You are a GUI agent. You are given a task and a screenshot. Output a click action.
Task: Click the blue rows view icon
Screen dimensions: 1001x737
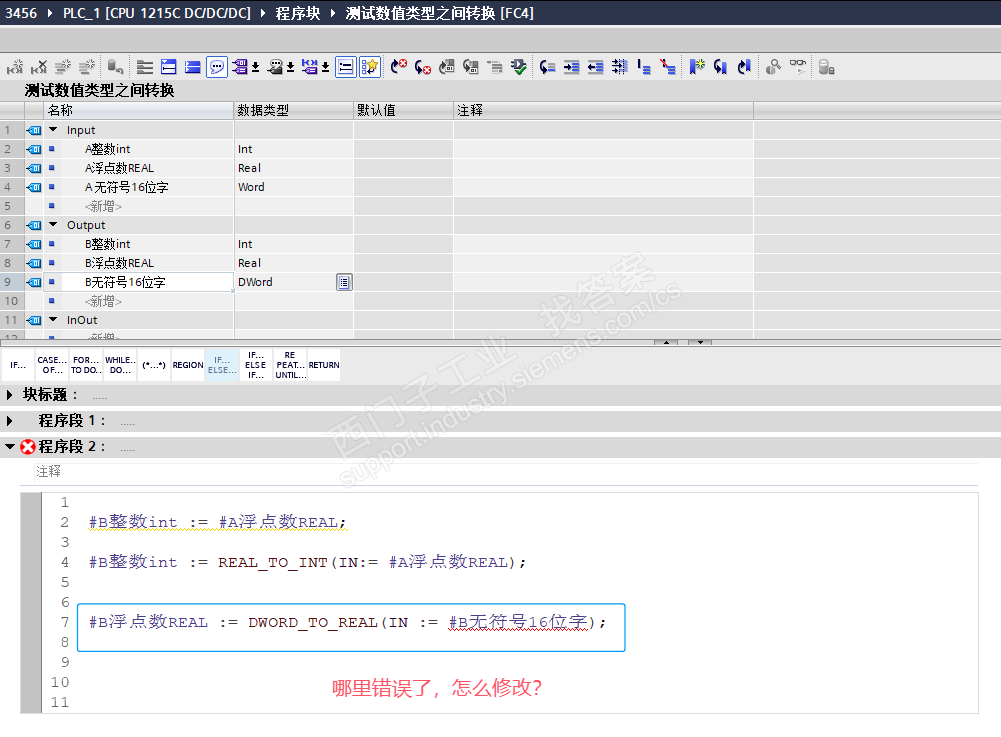coord(192,67)
